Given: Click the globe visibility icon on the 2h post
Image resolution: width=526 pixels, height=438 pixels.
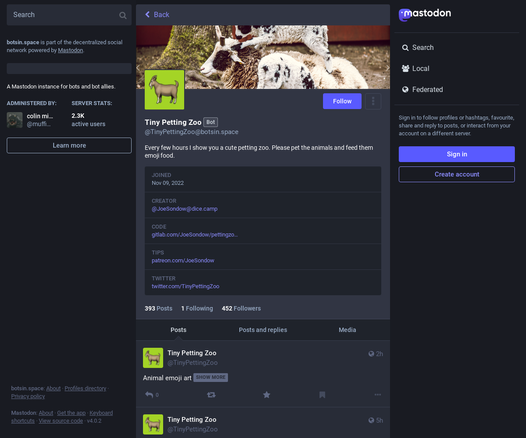Looking at the screenshot, I should coord(371,353).
